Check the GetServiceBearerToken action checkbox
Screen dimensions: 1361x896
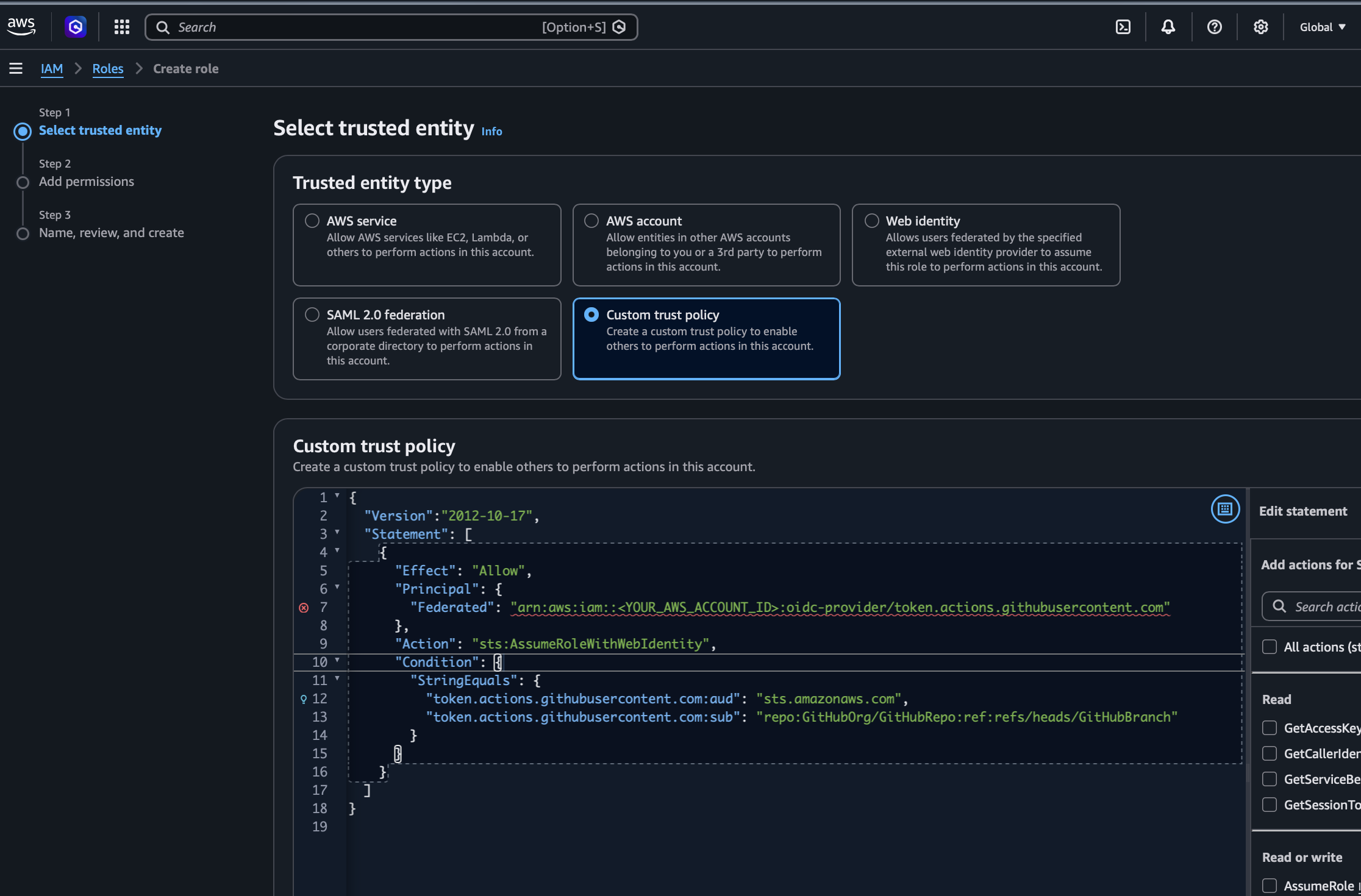(x=1270, y=779)
